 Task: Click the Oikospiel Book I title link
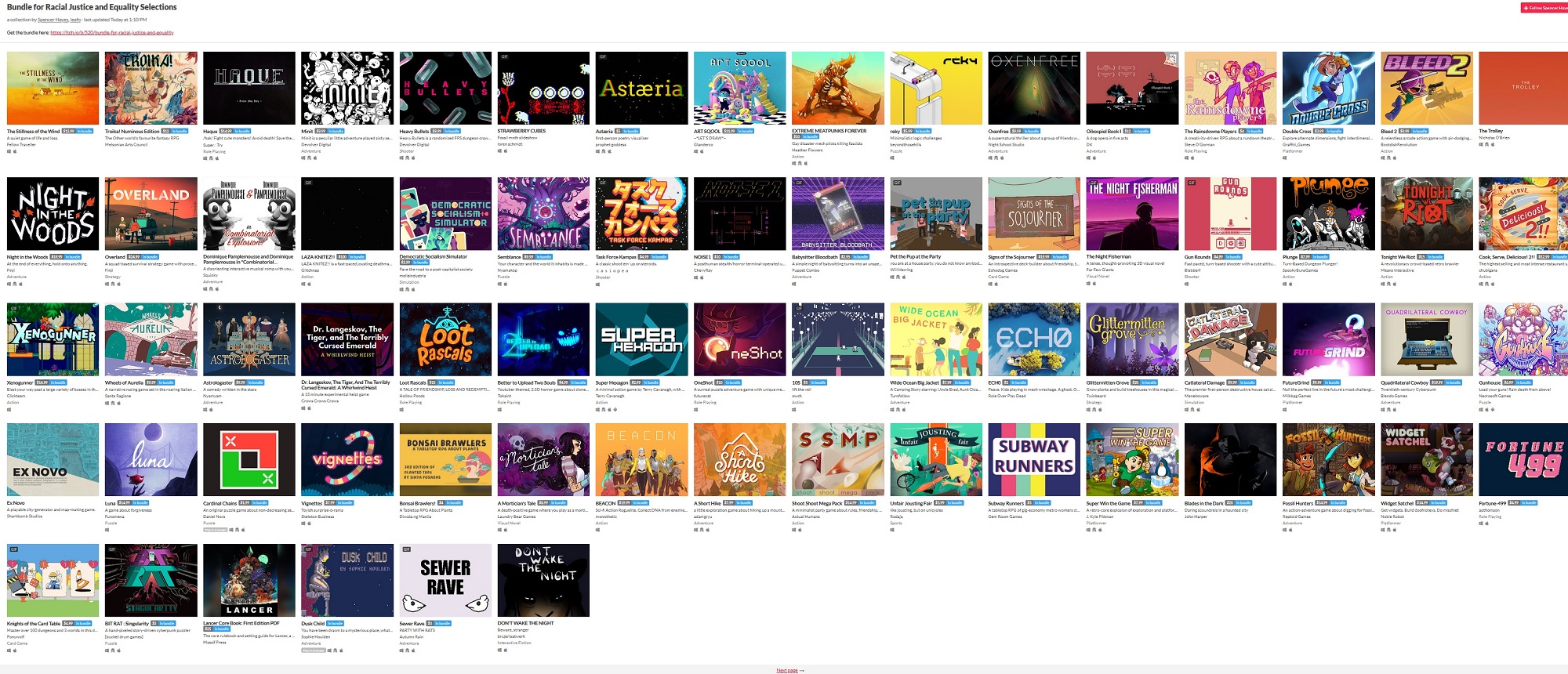[x=1103, y=132]
